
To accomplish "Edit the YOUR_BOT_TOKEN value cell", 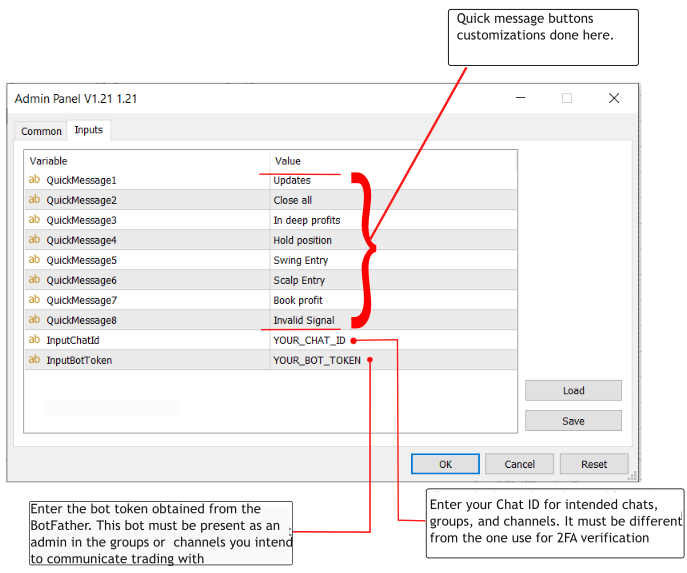I will (x=393, y=360).
